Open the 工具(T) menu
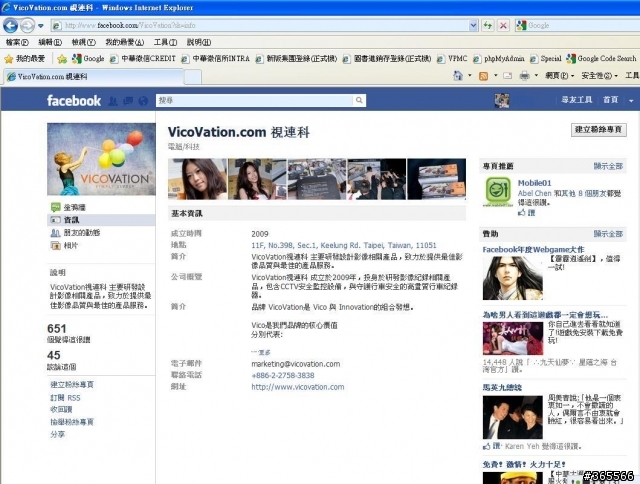The width and height of the screenshot is (640, 484). pyautogui.click(x=165, y=42)
